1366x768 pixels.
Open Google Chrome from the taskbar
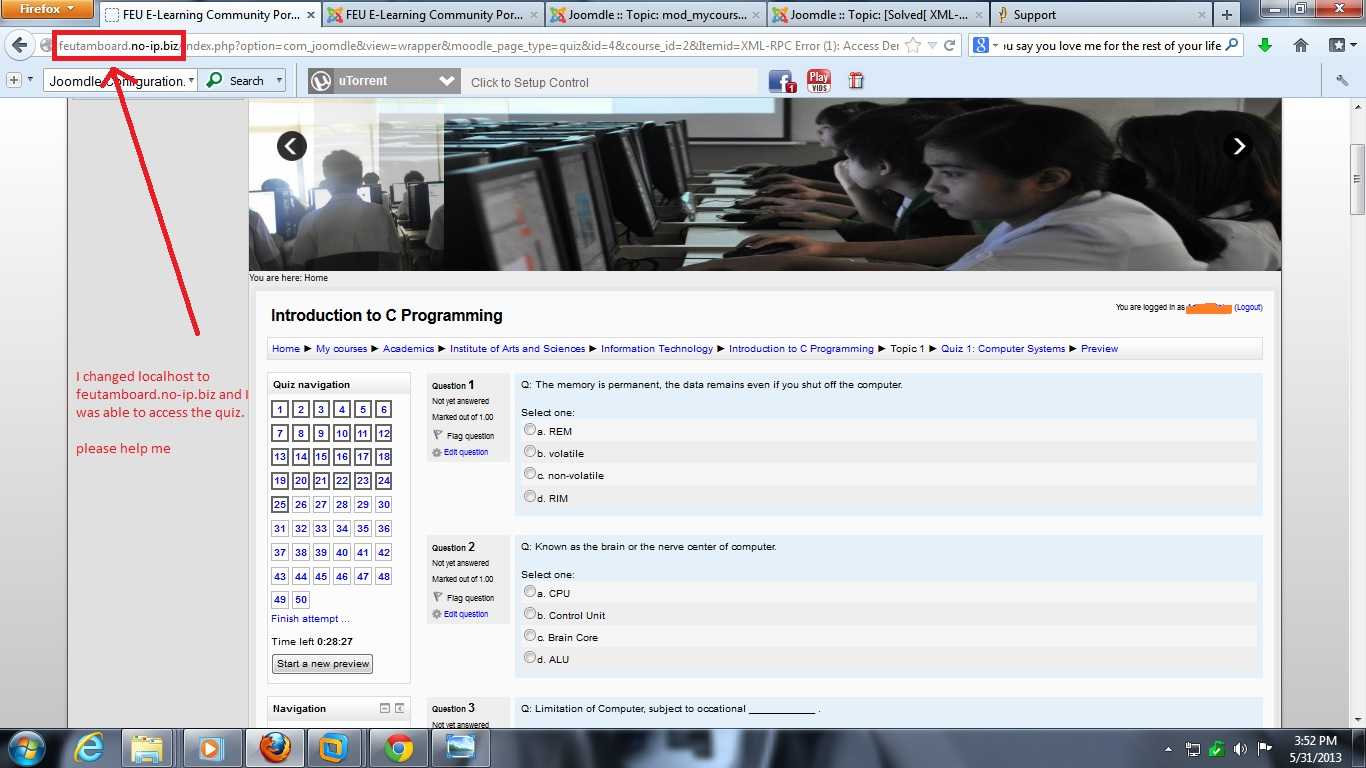pos(398,747)
